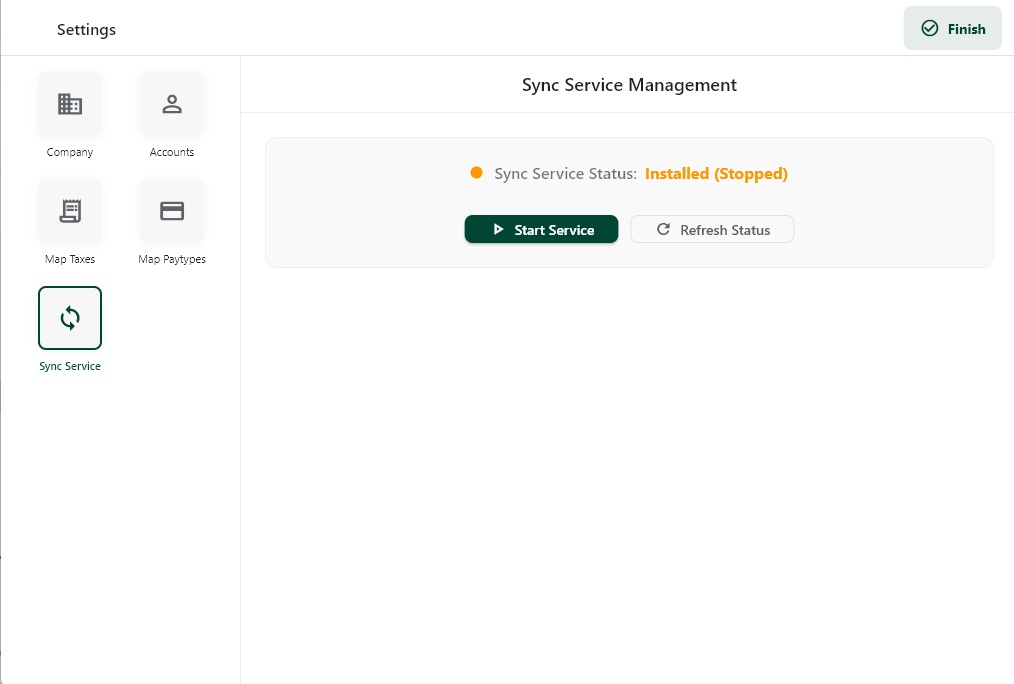Click the circular arrow on Refresh Status
Image resolution: width=1014 pixels, height=684 pixels.
(663, 230)
